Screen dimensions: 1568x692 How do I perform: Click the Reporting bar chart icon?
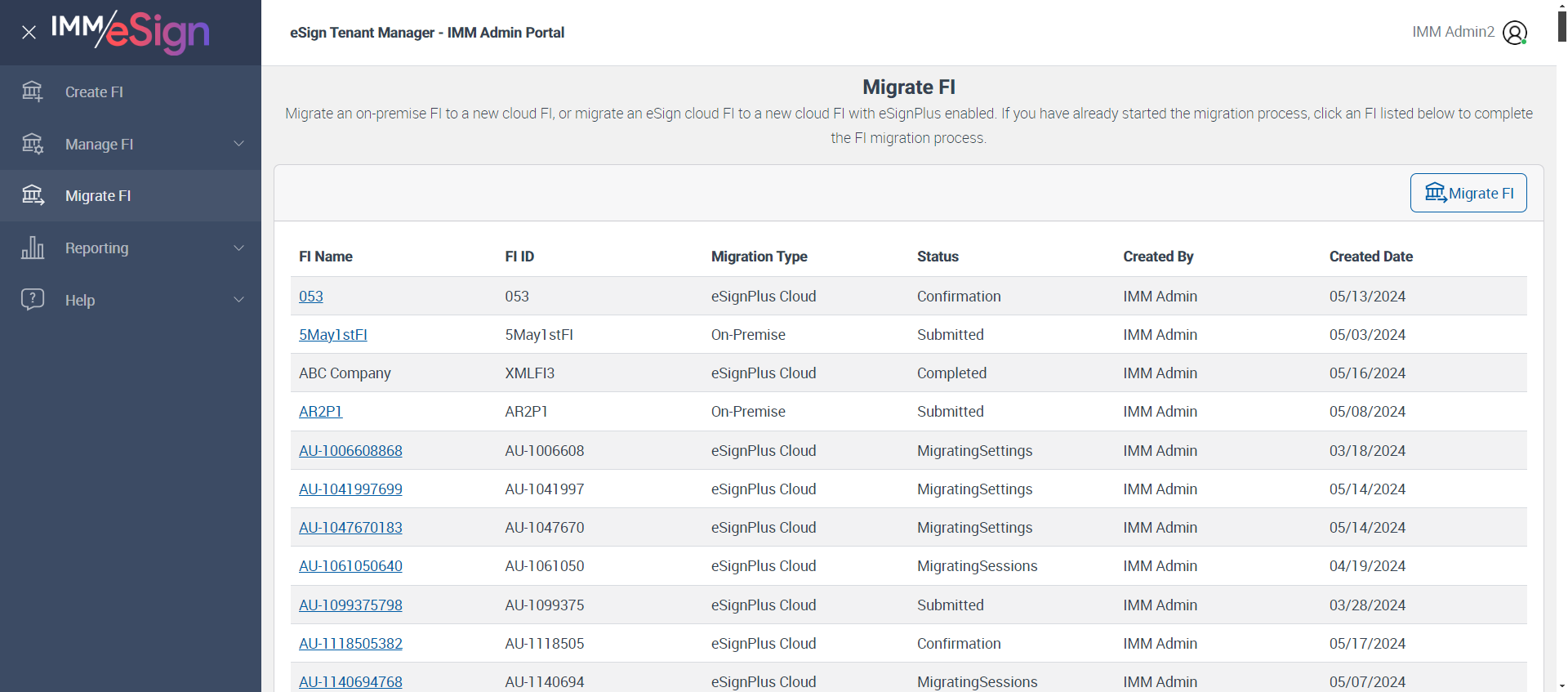point(33,248)
